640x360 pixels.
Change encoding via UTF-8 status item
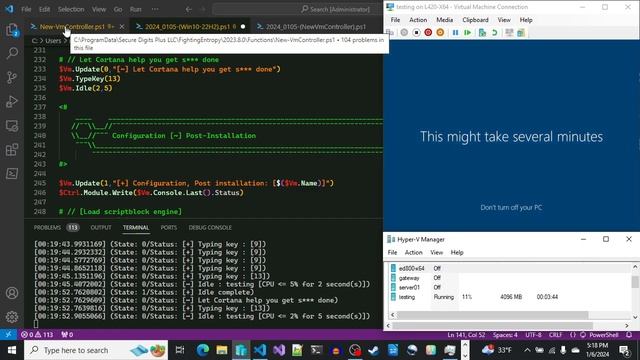(x=533, y=335)
